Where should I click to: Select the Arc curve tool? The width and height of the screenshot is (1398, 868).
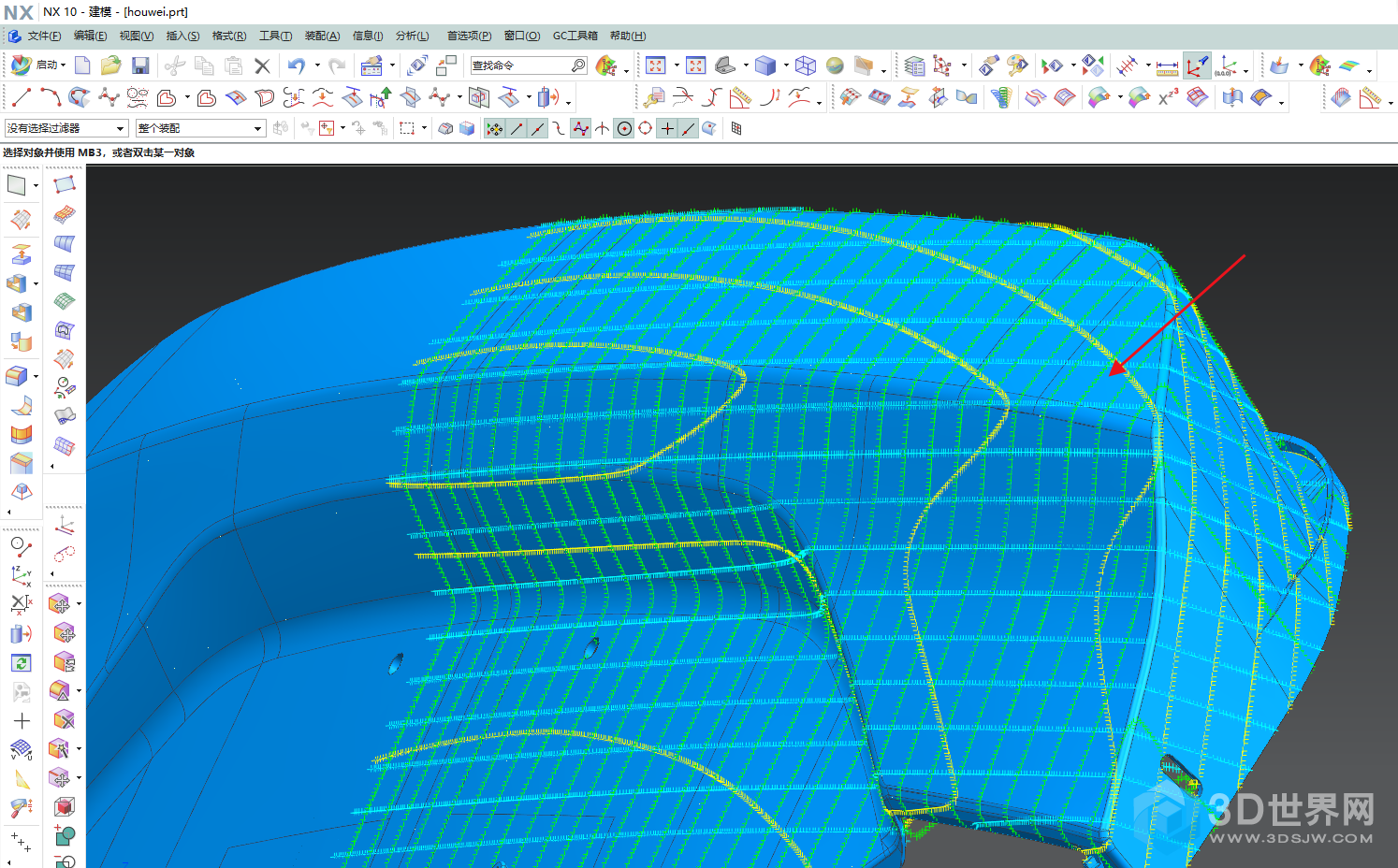click(x=51, y=97)
